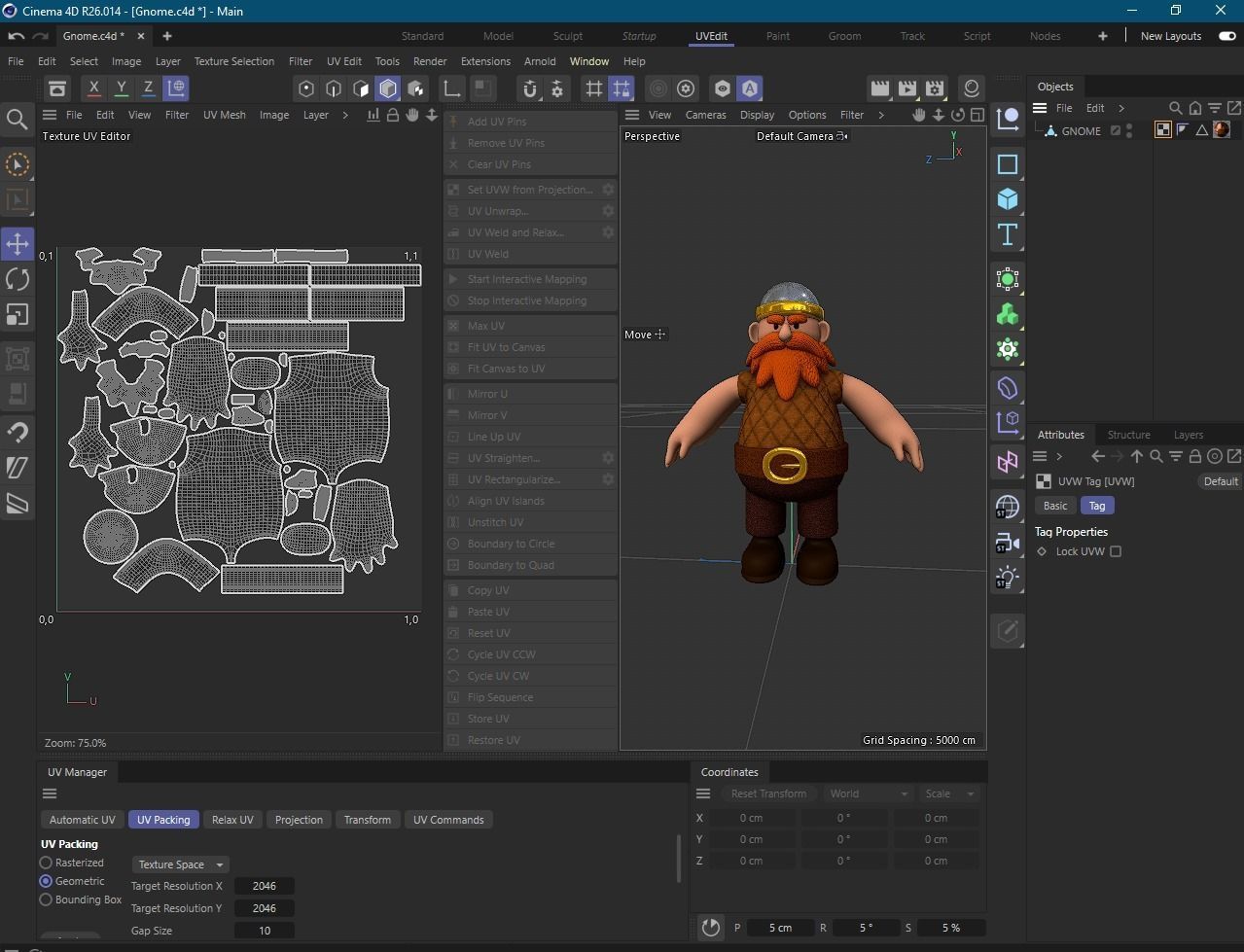1244x952 pixels.
Task: Expand more viewport menus chevron
Action: (881, 115)
